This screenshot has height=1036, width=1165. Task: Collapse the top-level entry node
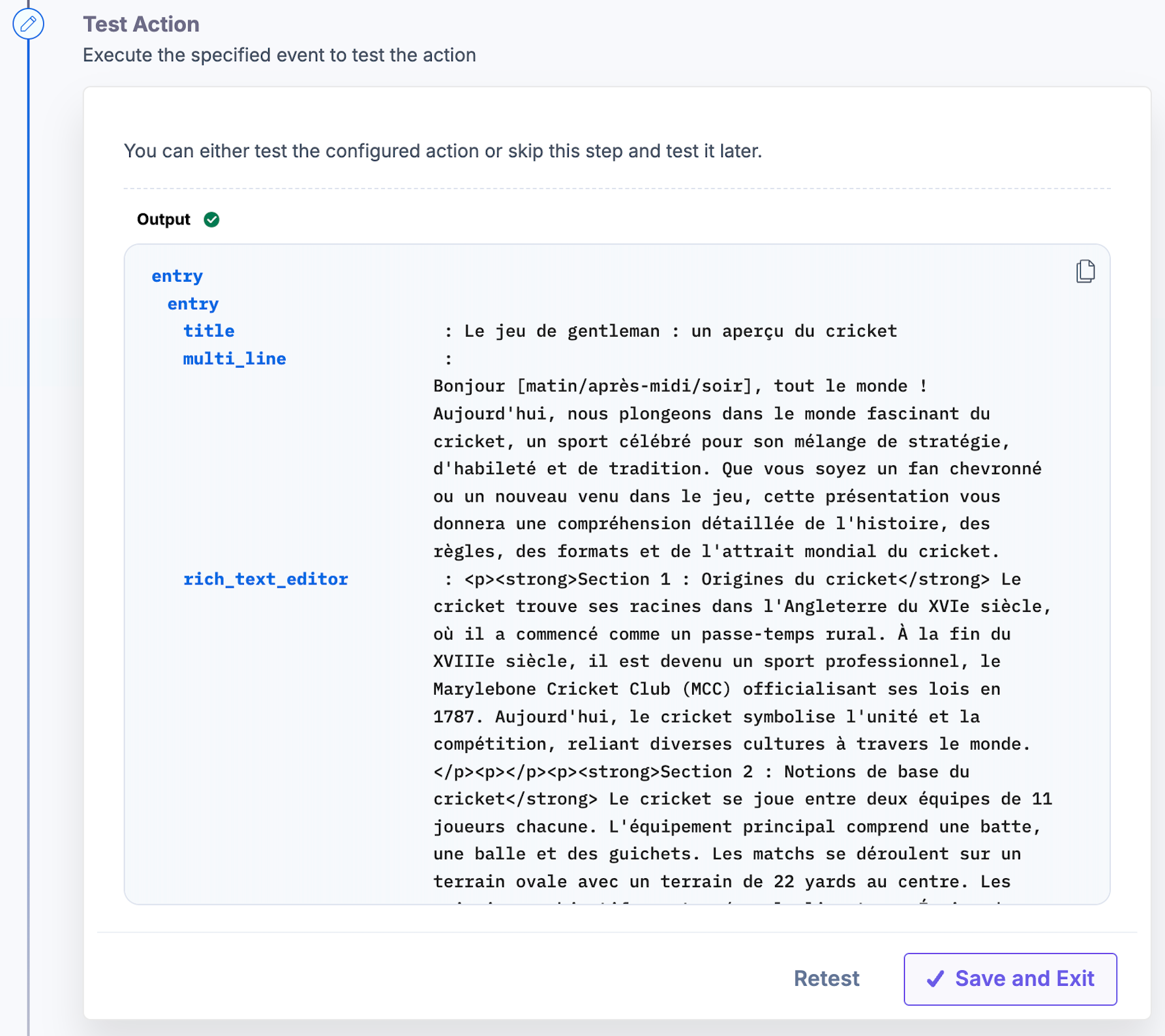pyautogui.click(x=177, y=276)
